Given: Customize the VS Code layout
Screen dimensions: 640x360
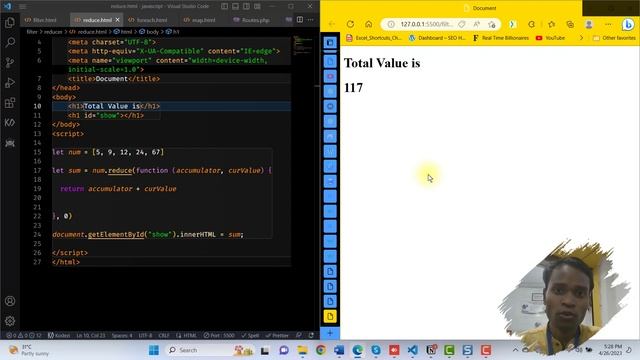Looking at the screenshot, I should pyautogui.click(x=258, y=6).
